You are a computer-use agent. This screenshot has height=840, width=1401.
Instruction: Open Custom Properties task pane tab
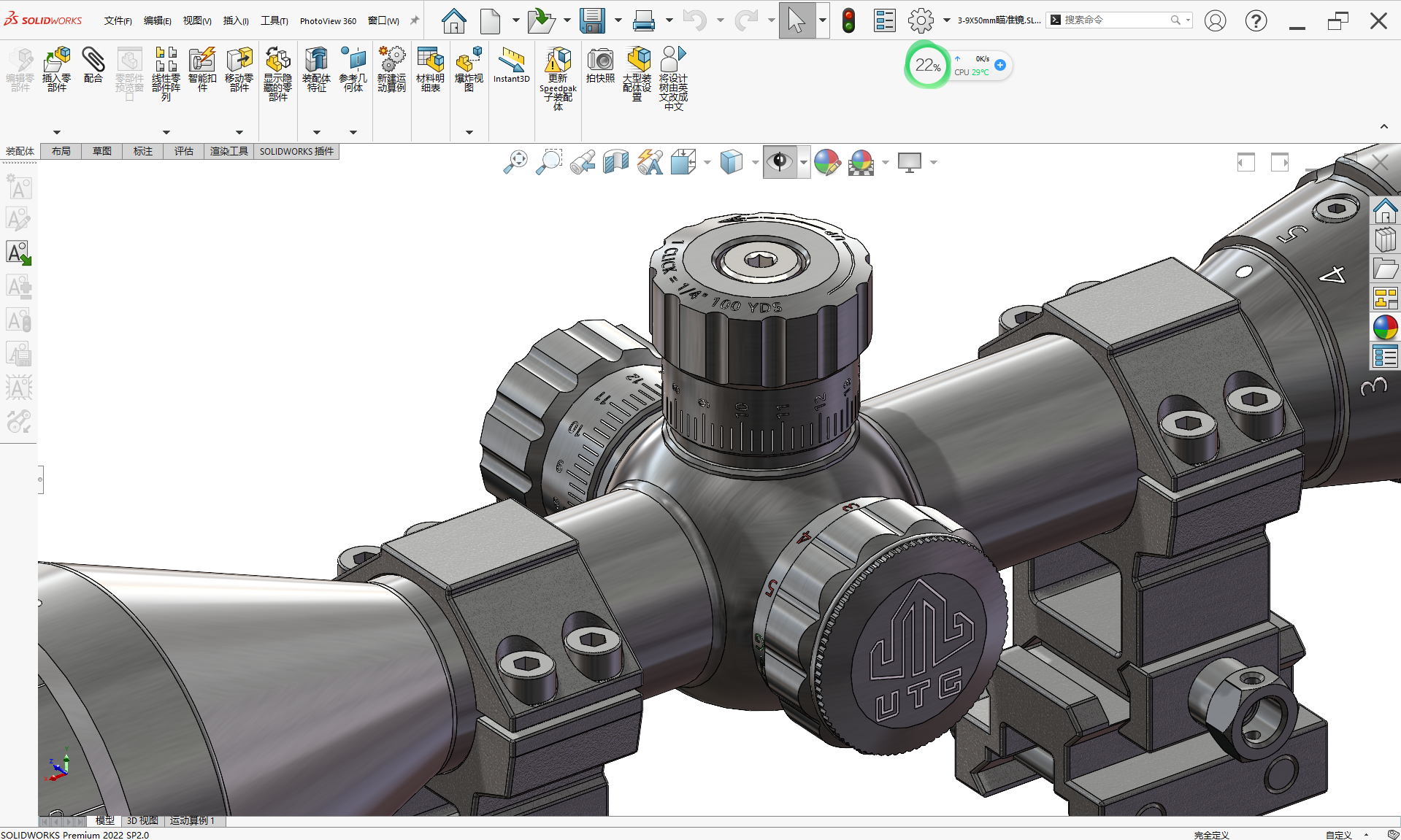1385,357
